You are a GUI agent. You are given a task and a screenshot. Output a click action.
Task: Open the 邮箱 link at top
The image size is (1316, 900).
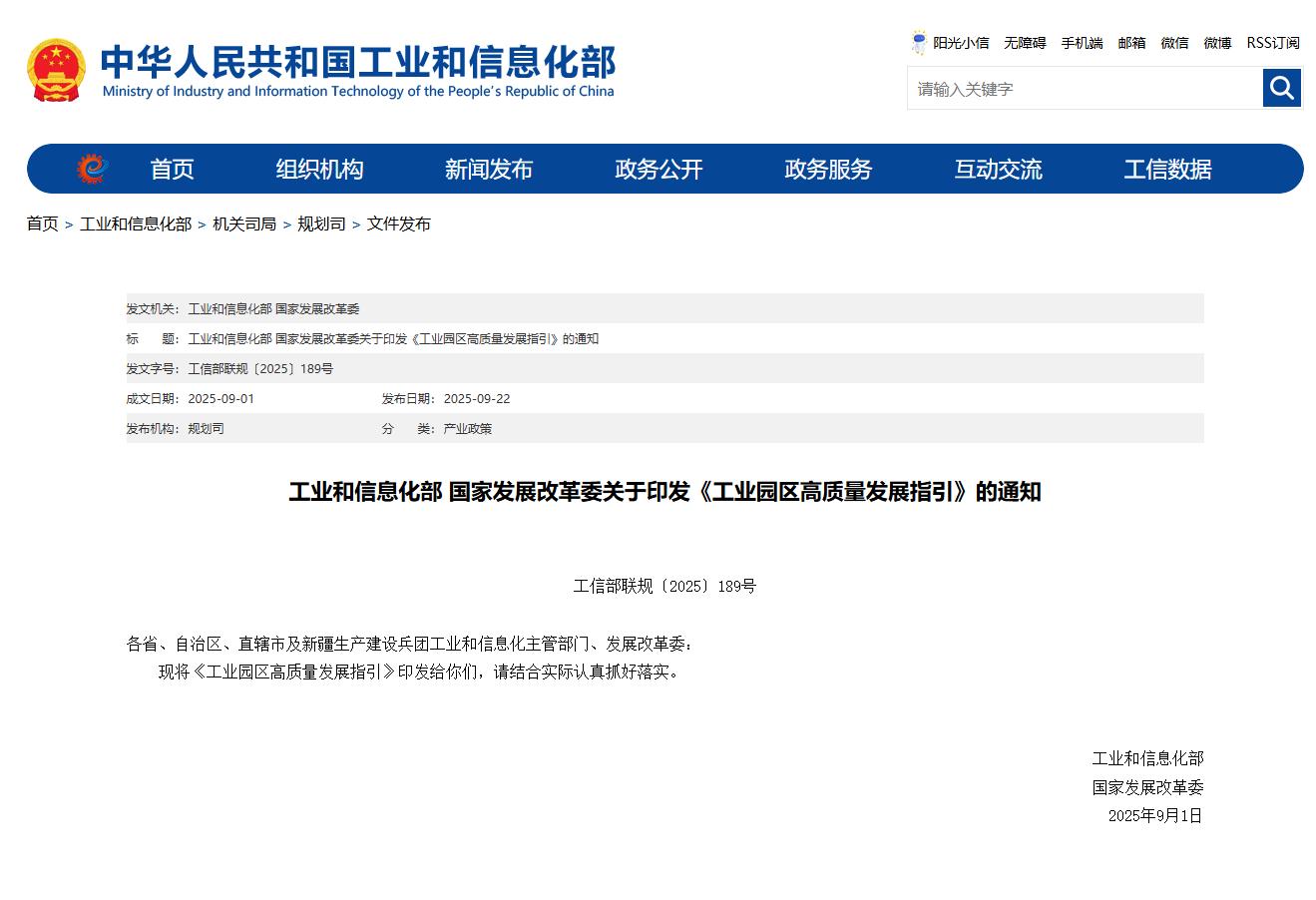click(x=1131, y=43)
